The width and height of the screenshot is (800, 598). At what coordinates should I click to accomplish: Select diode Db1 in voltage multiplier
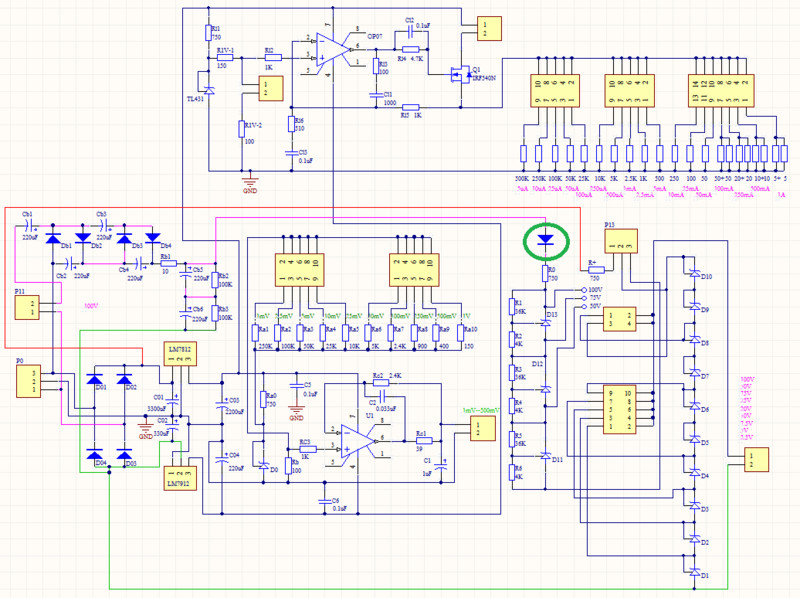(57, 237)
